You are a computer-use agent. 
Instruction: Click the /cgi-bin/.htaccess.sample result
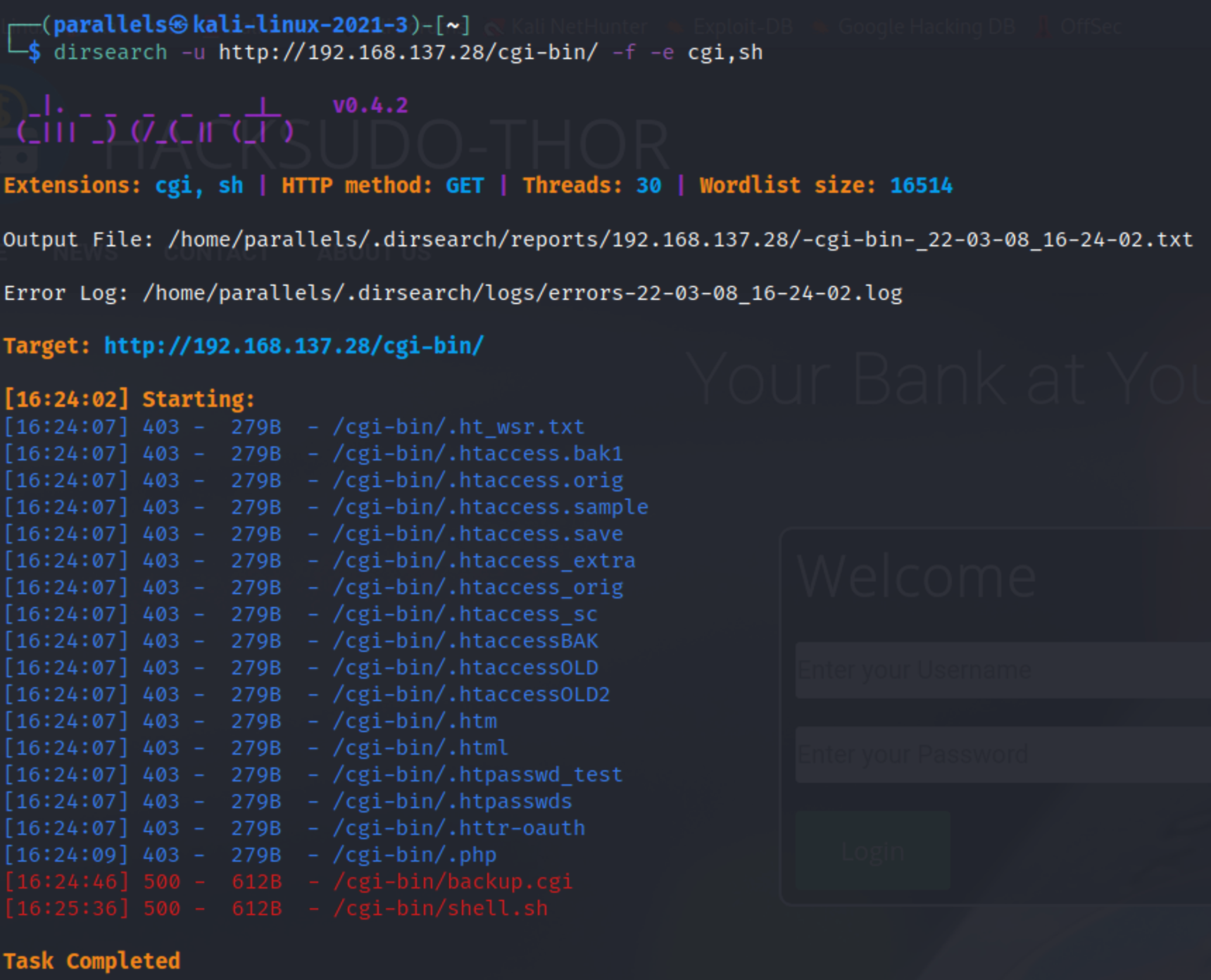pos(490,507)
